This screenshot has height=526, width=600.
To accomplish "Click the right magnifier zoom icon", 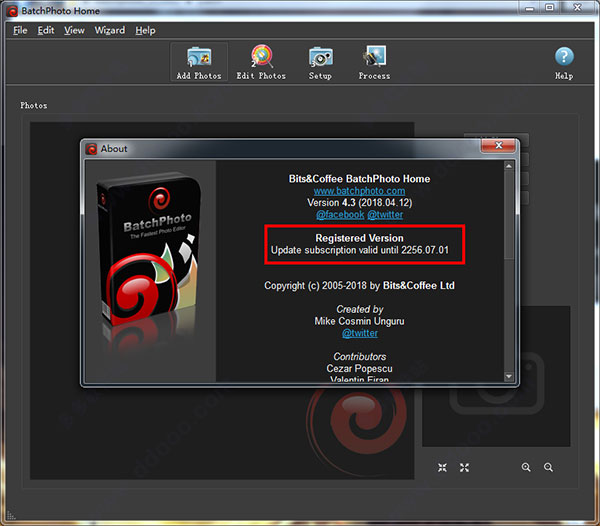I will pos(548,467).
